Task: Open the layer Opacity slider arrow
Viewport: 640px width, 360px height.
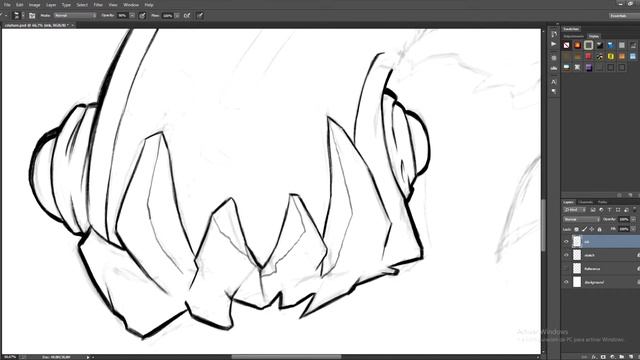Action: [633, 220]
